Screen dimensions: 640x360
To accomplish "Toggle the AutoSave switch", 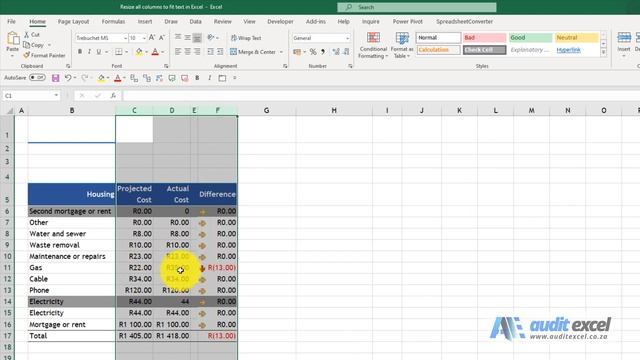I will [37, 78].
